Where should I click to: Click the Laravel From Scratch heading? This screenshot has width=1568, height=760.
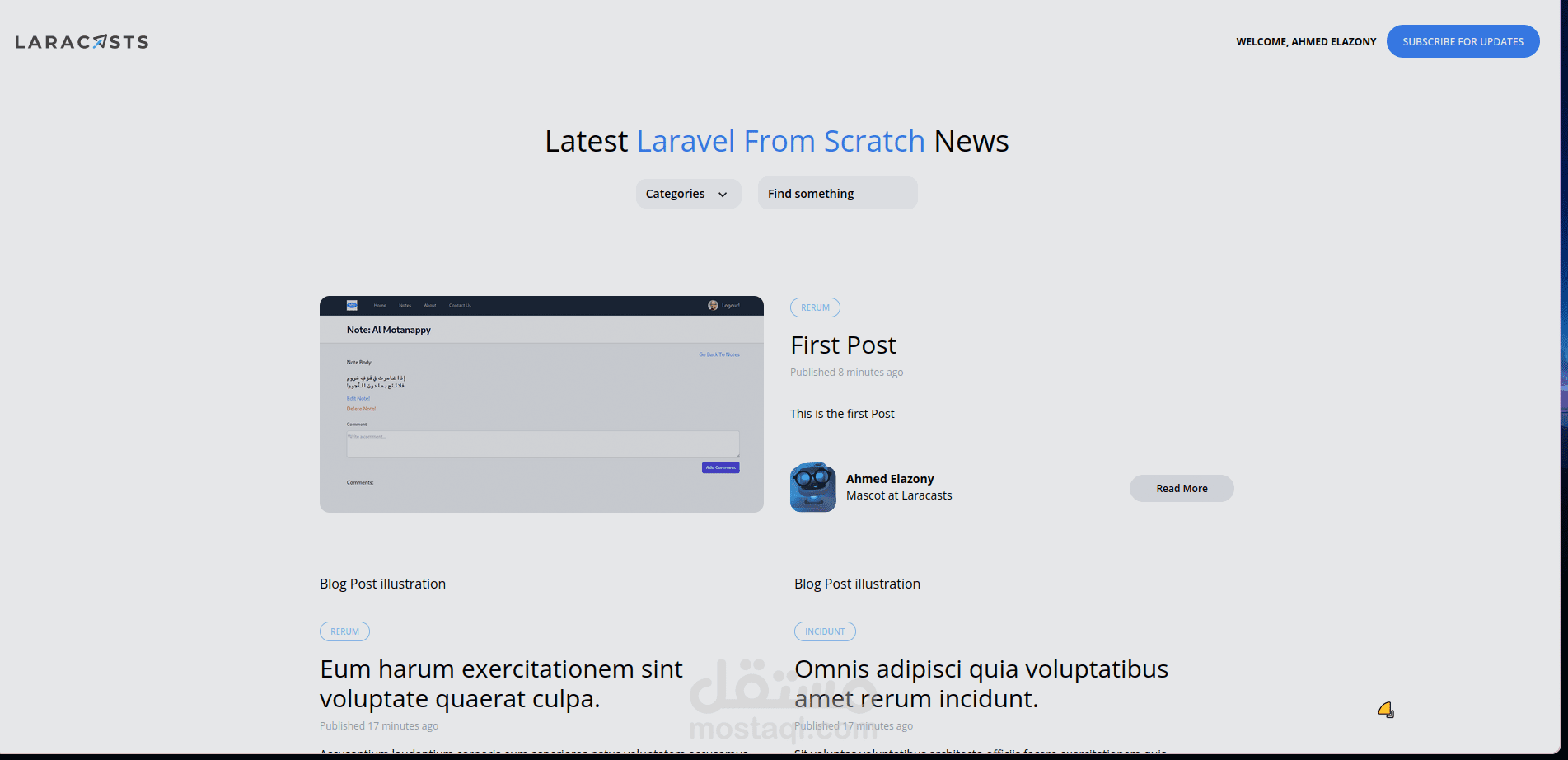(x=780, y=141)
